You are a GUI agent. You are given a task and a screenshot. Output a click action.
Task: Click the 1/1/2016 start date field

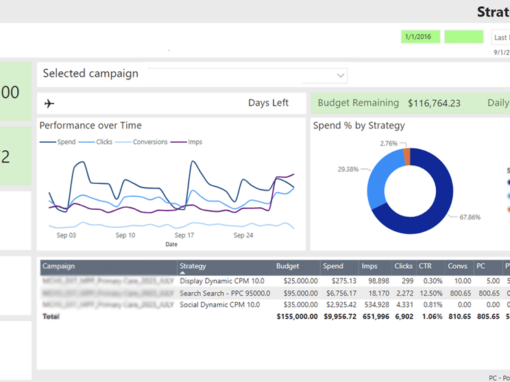420,37
